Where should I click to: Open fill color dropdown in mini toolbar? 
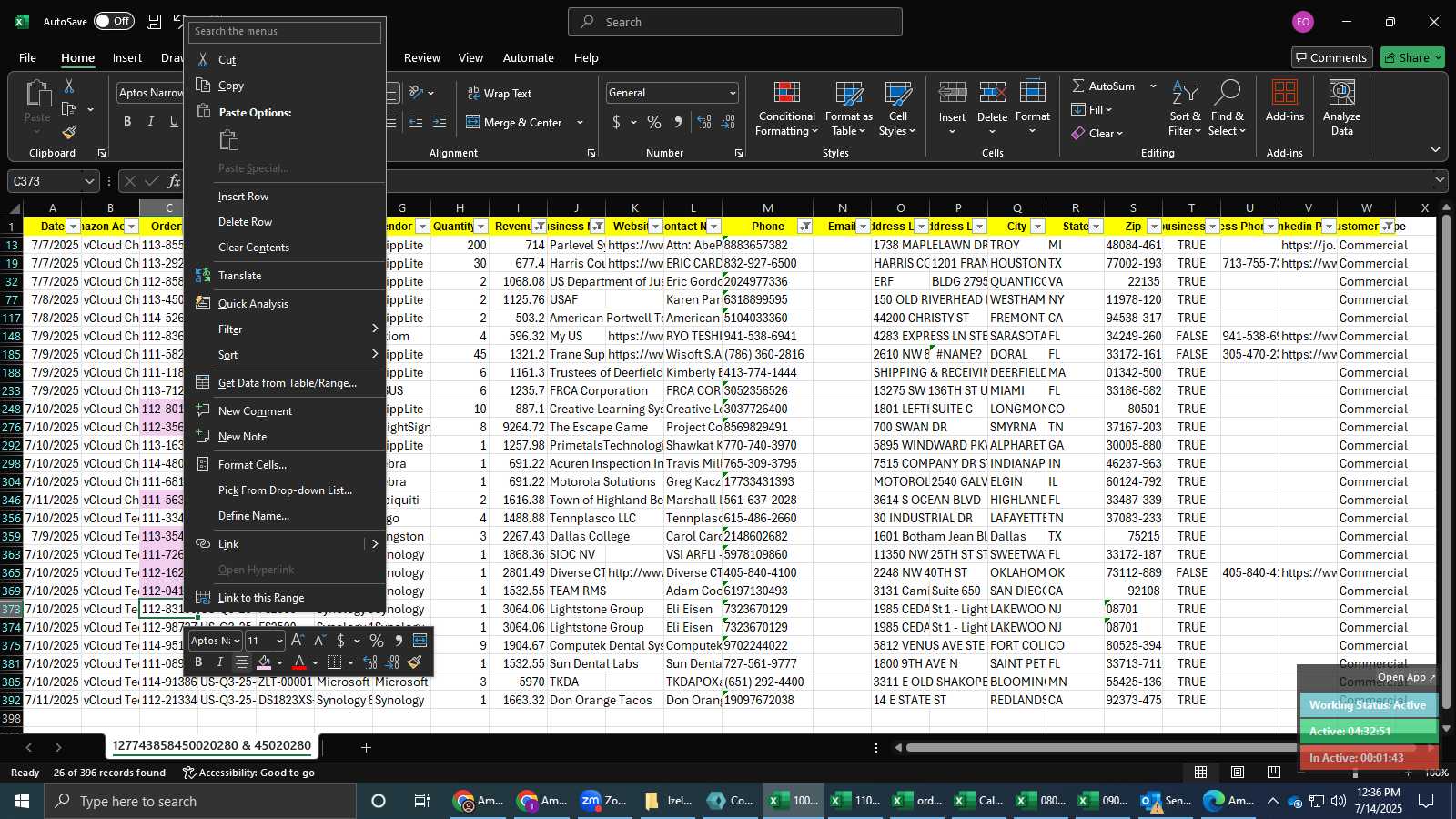coord(279,663)
